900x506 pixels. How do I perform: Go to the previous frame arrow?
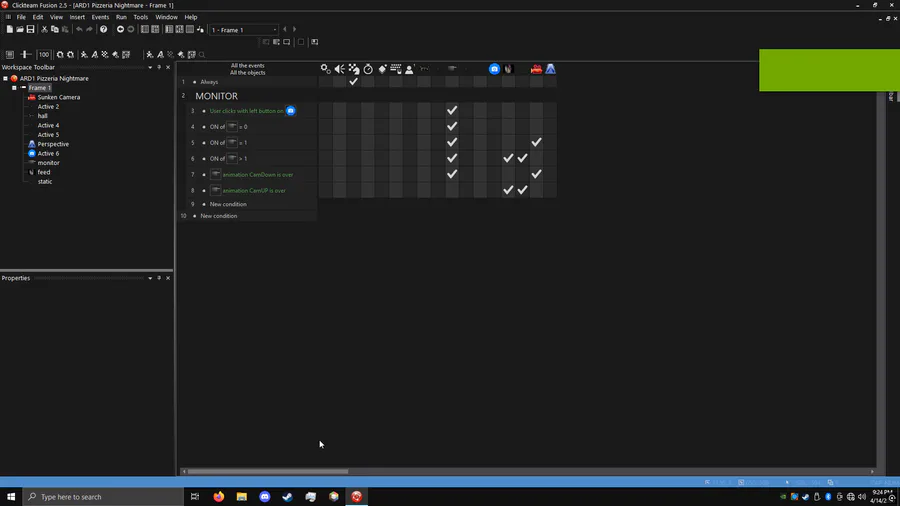click(285, 29)
